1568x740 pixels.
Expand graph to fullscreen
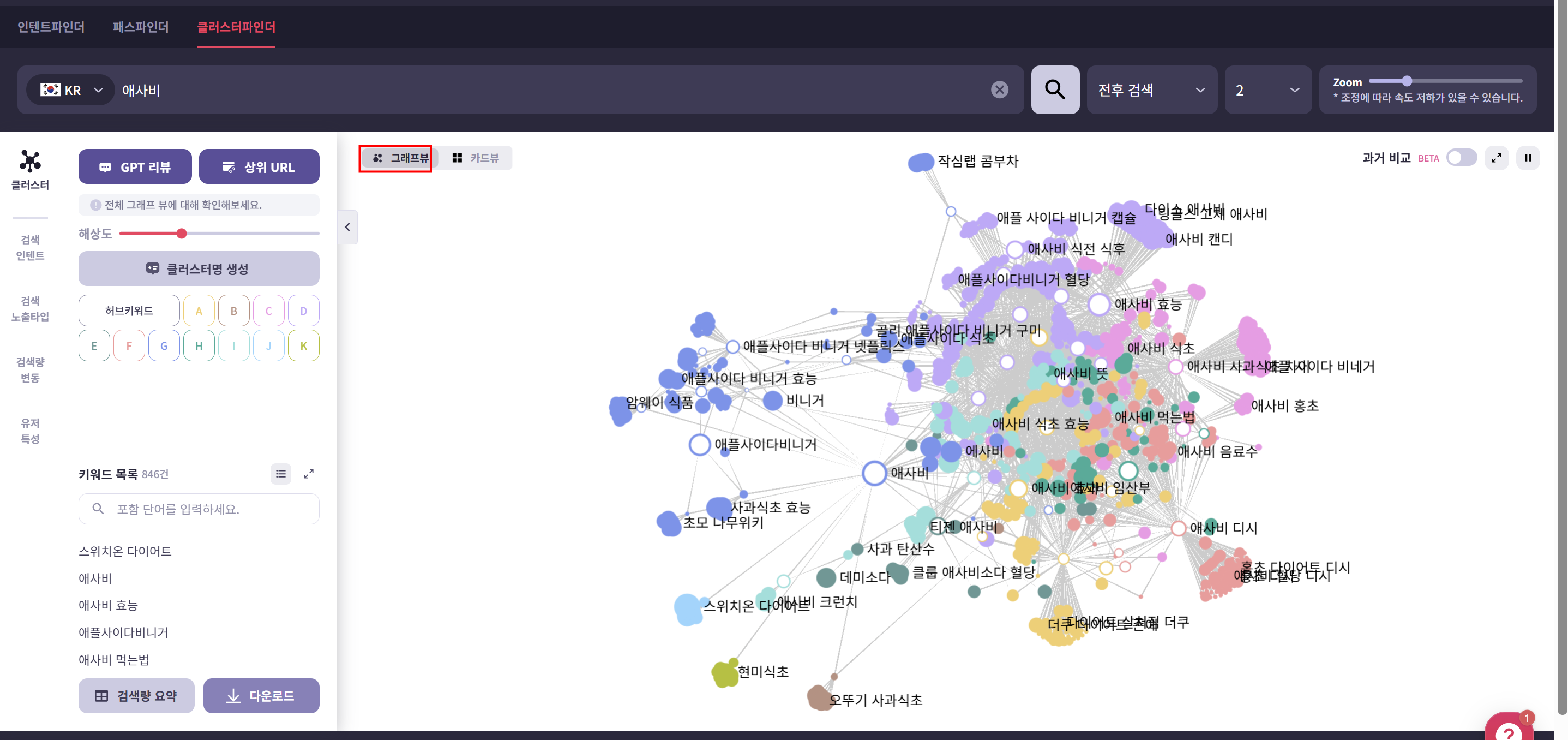point(1496,158)
